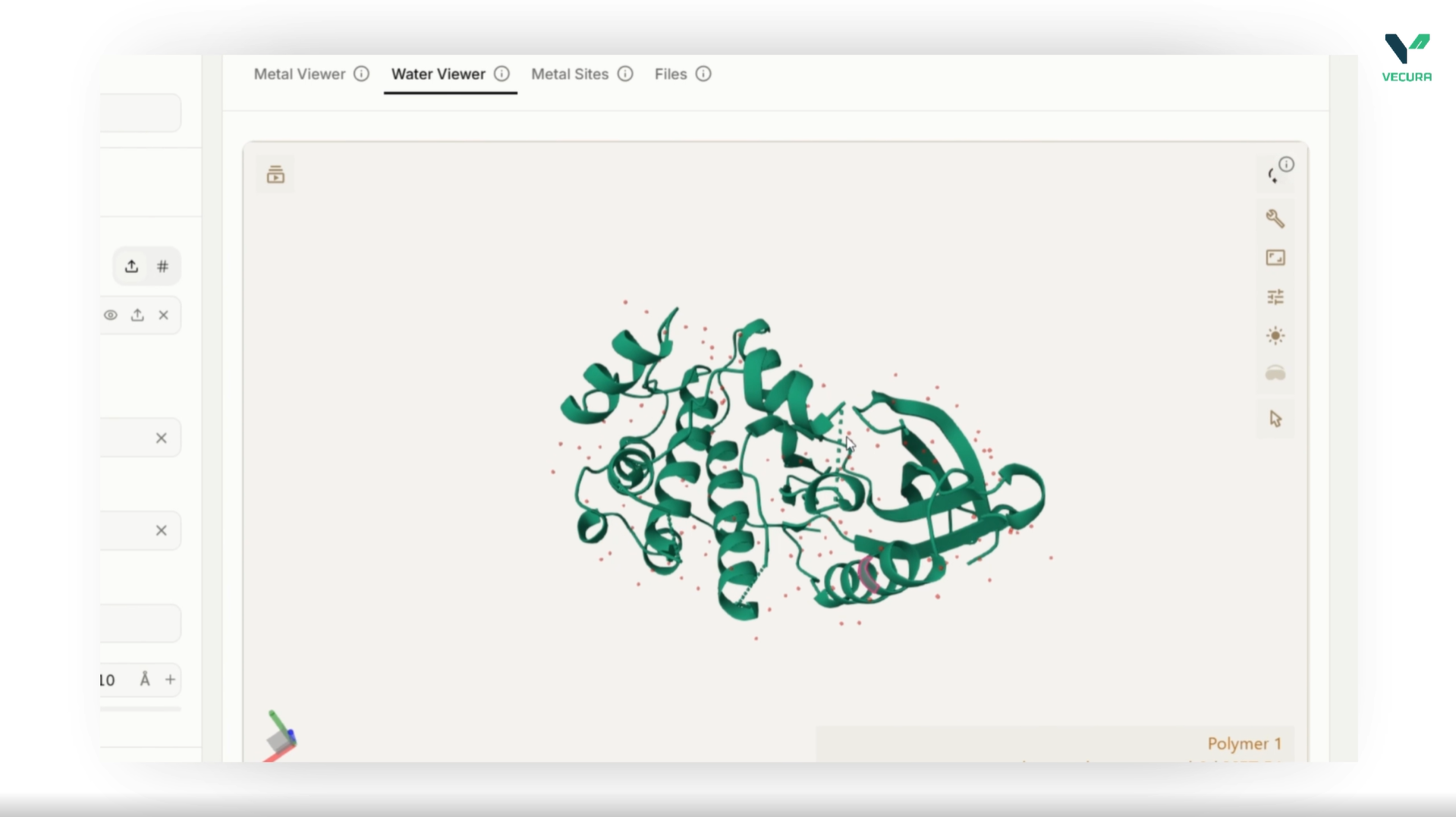This screenshot has height=817, width=1456.
Task: Open the Metal Sites tab
Action: click(570, 74)
